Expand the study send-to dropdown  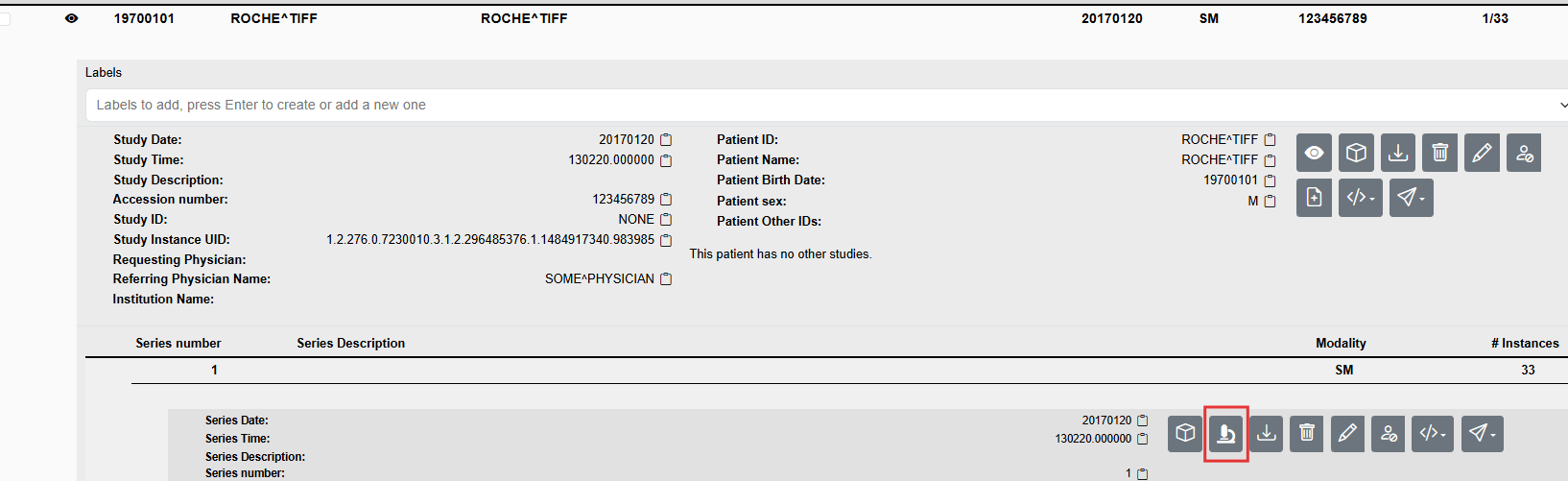(x=1411, y=198)
